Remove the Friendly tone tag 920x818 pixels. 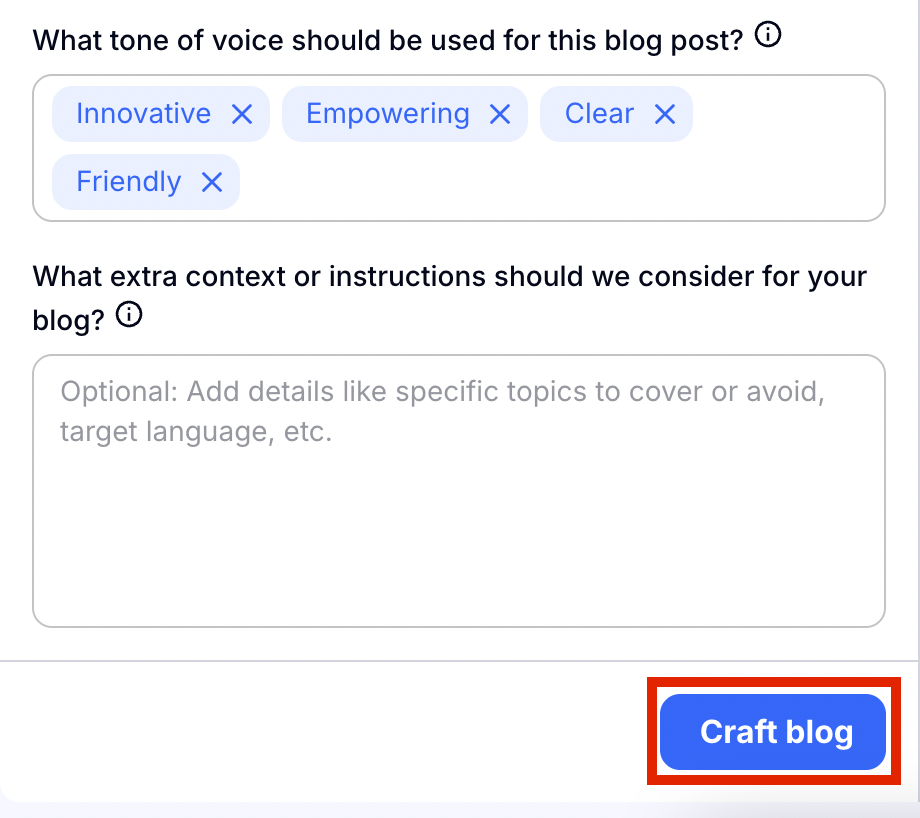point(211,182)
